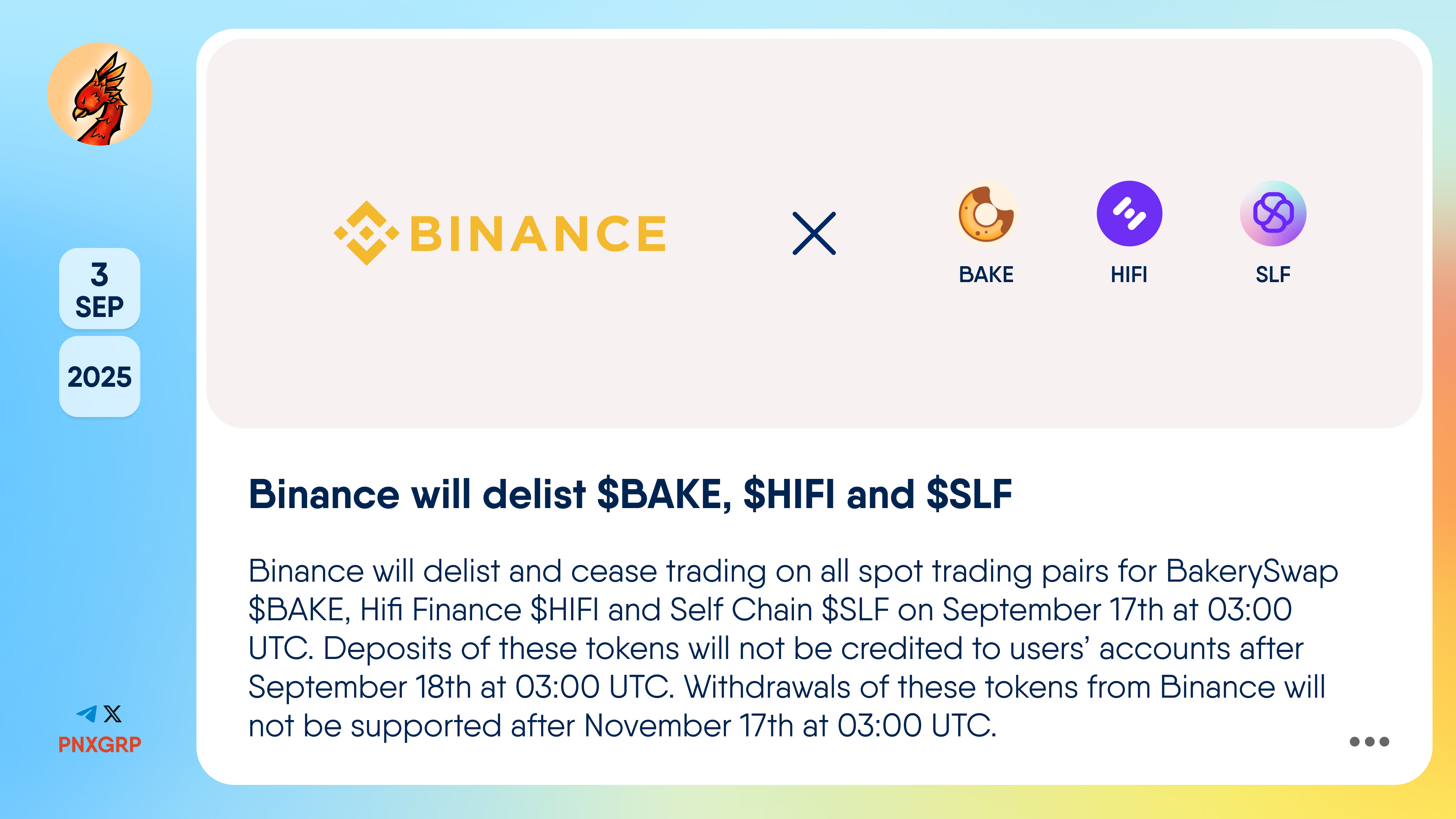Image resolution: width=1456 pixels, height=819 pixels.
Task: Open the Telegram paper plane icon
Action: 87,713
